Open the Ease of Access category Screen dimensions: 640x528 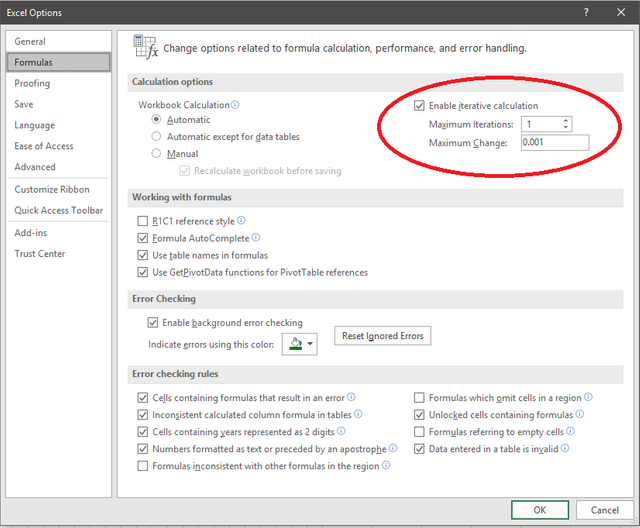tap(59, 146)
